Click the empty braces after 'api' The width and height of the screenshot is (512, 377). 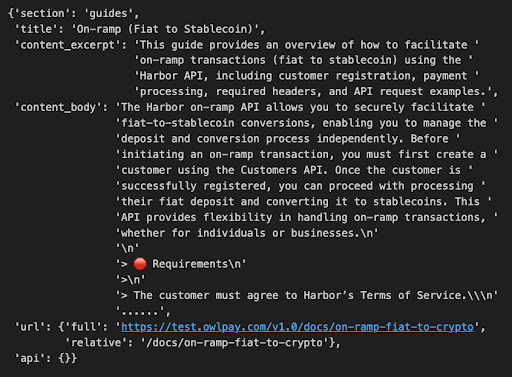(68, 358)
